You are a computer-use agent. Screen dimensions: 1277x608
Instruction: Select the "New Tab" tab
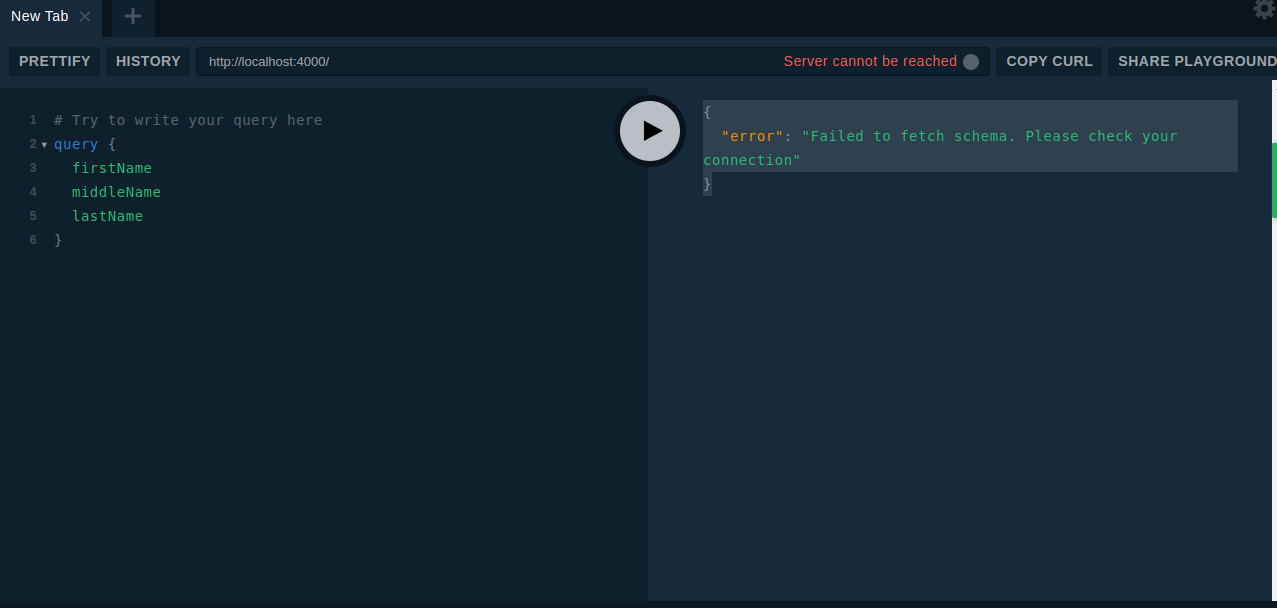40,16
